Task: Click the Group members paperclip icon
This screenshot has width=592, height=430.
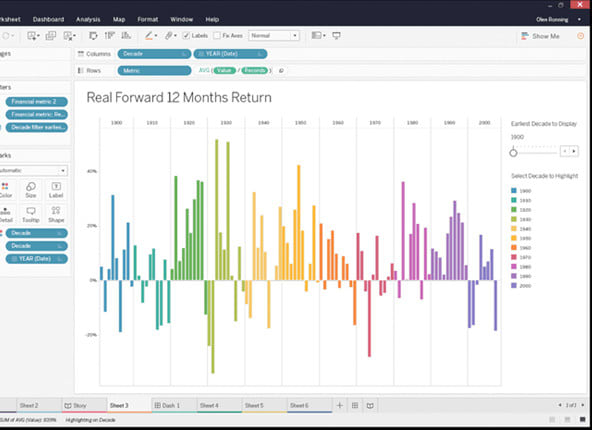Action: pos(169,36)
